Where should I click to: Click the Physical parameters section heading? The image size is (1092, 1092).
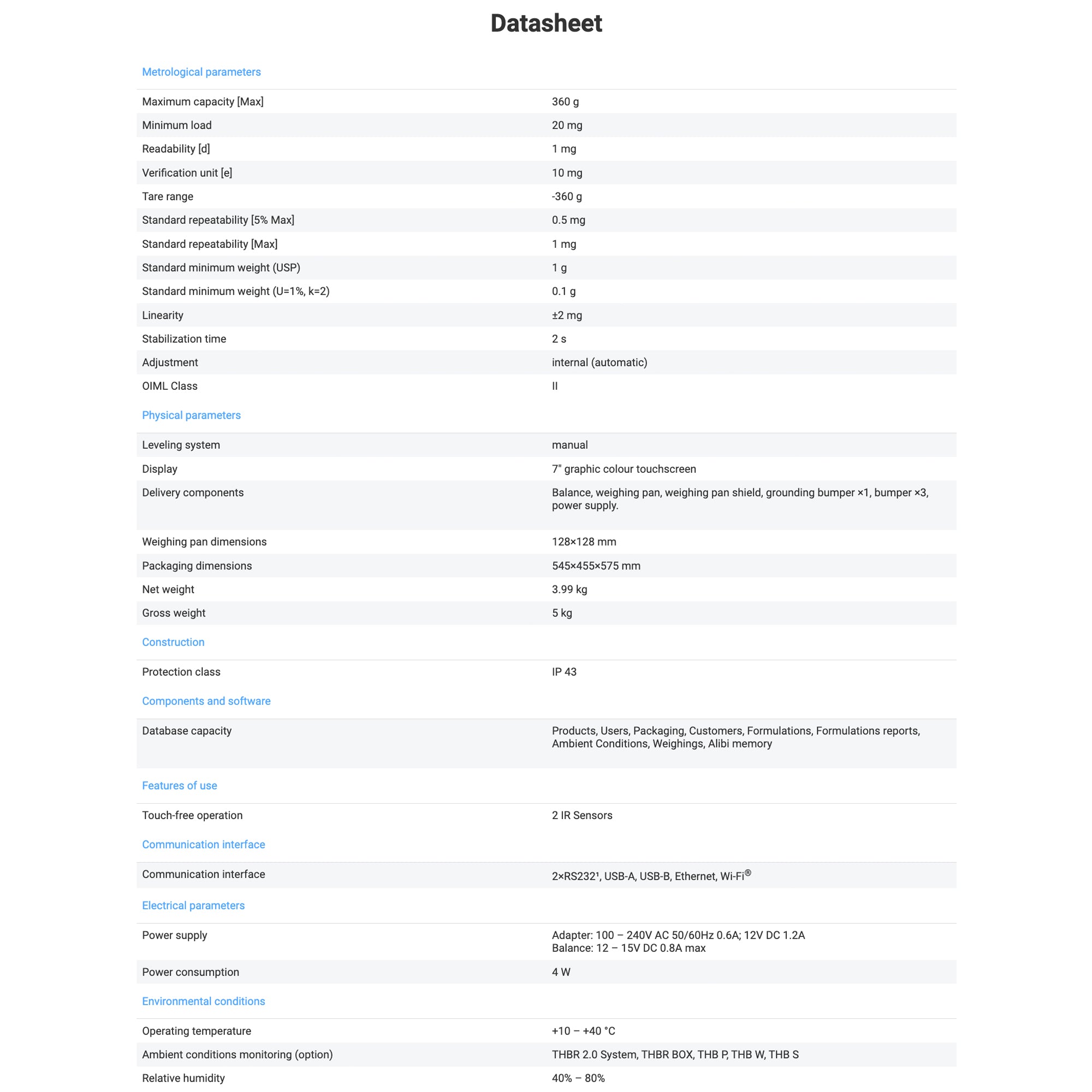click(191, 415)
